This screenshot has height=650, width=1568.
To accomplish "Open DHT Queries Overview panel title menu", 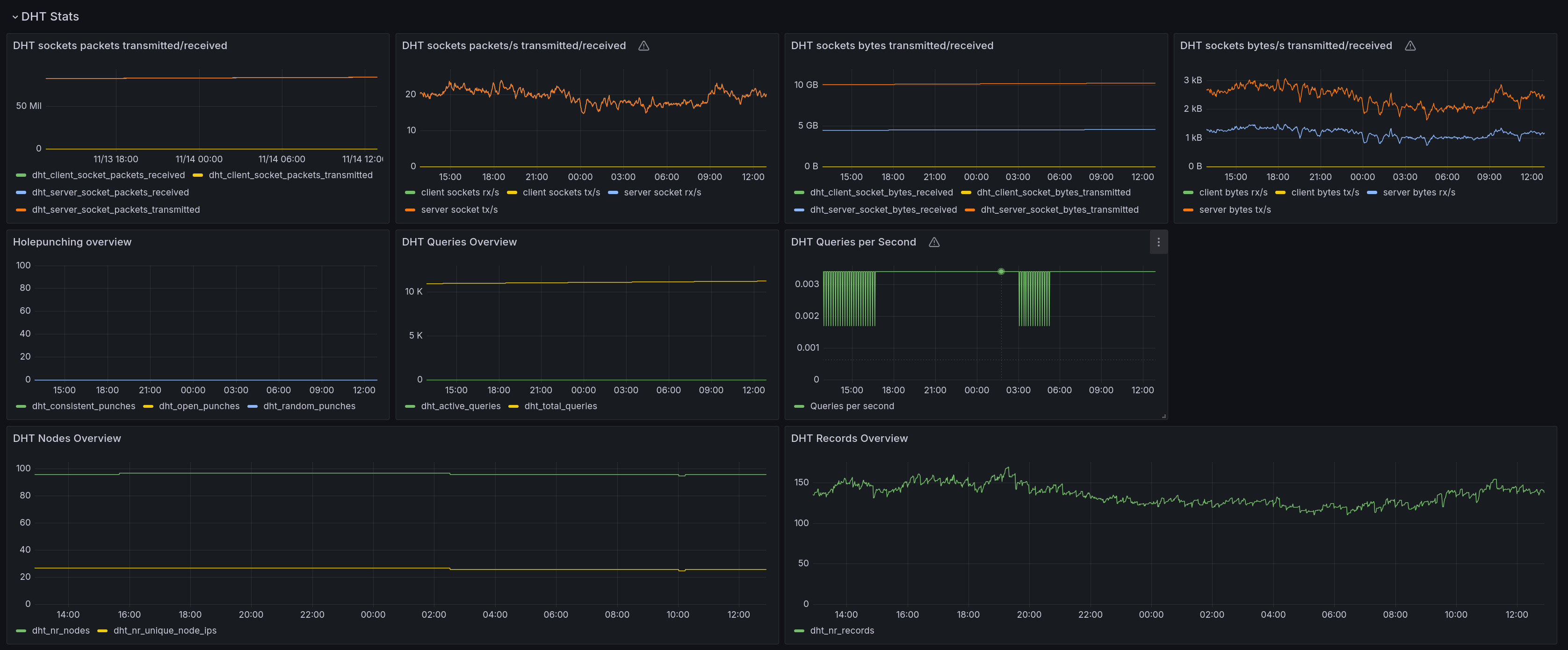I will point(459,242).
